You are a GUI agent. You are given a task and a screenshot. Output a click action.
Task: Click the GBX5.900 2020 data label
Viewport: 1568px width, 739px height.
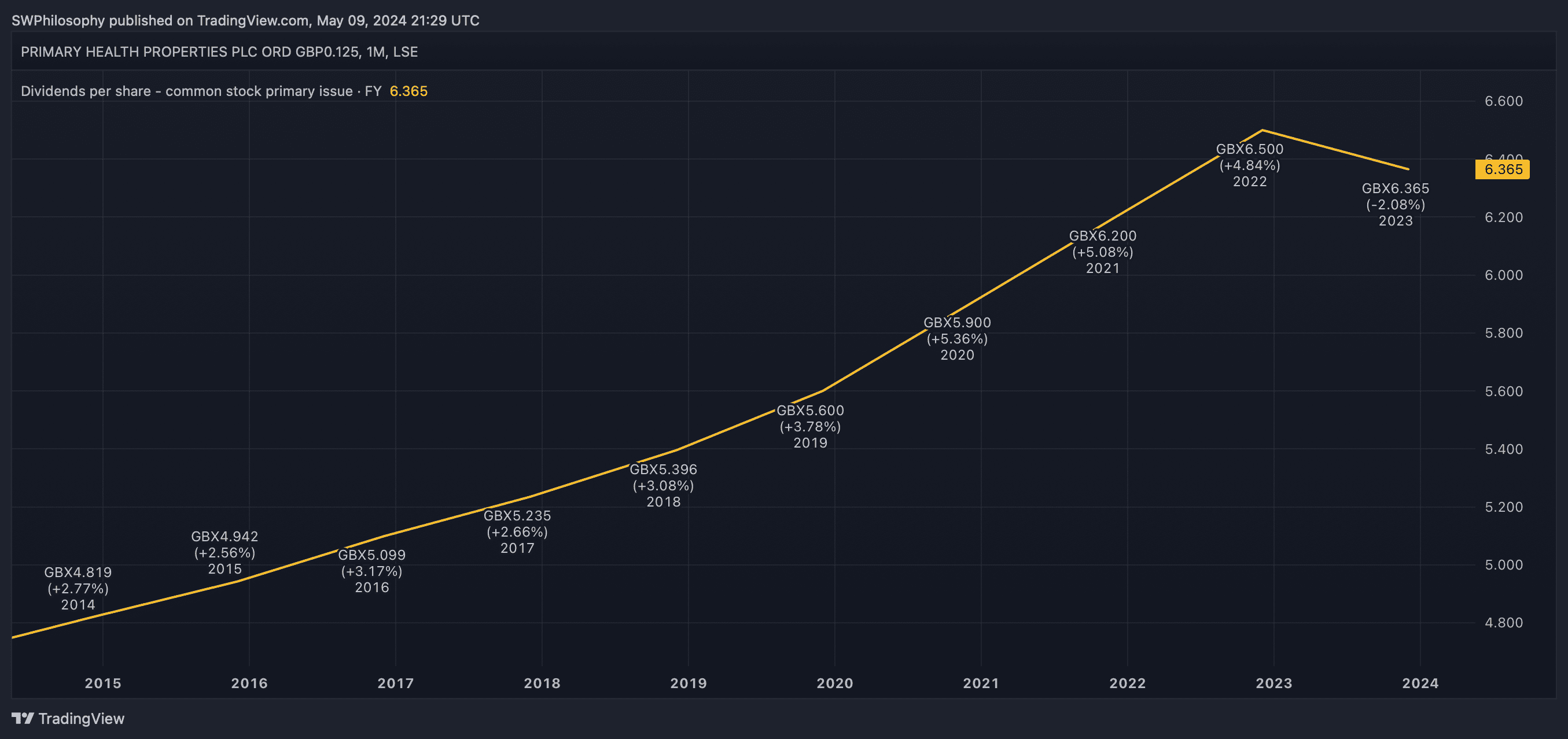(957, 338)
